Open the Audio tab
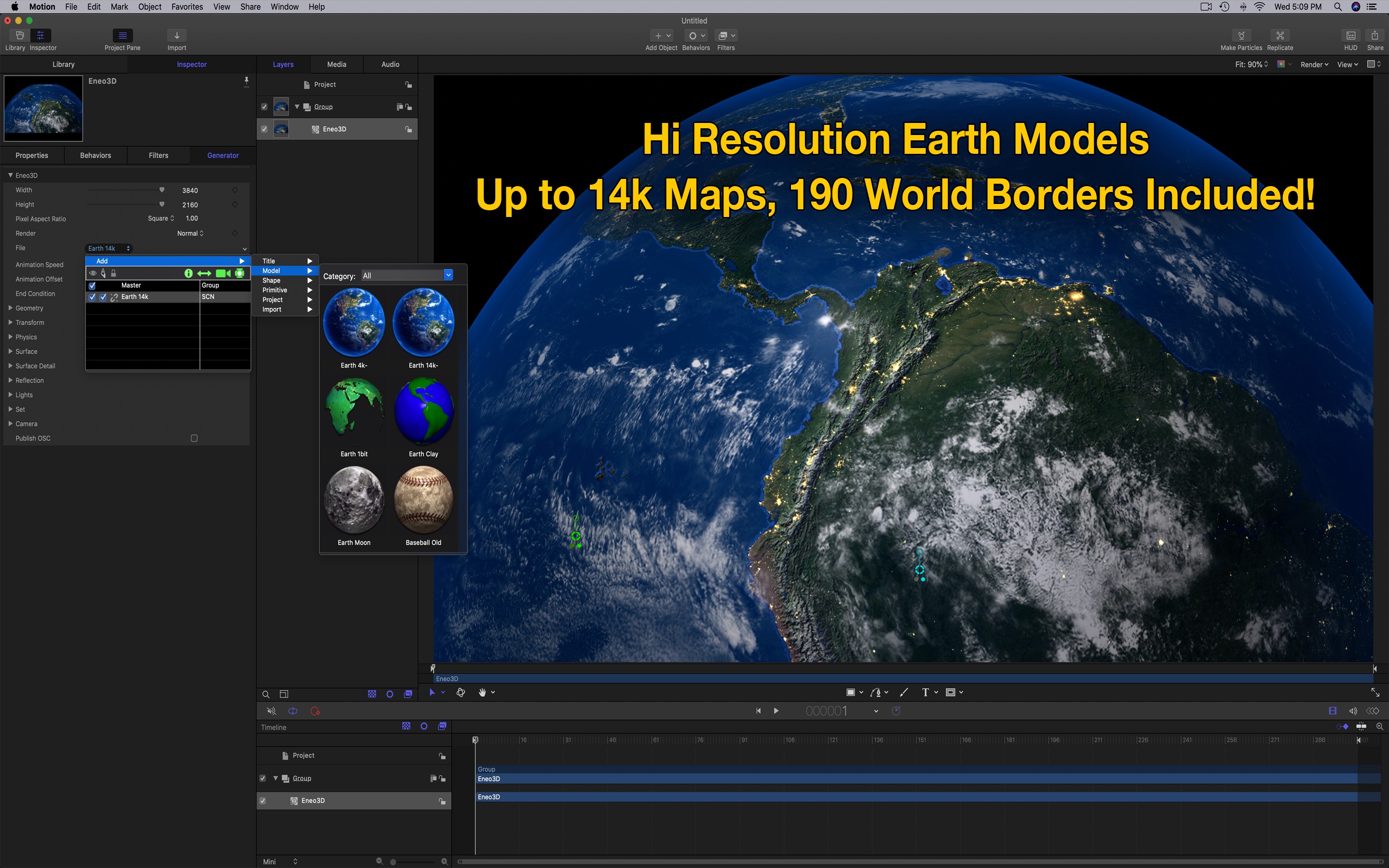Image resolution: width=1389 pixels, height=868 pixels. [390, 64]
